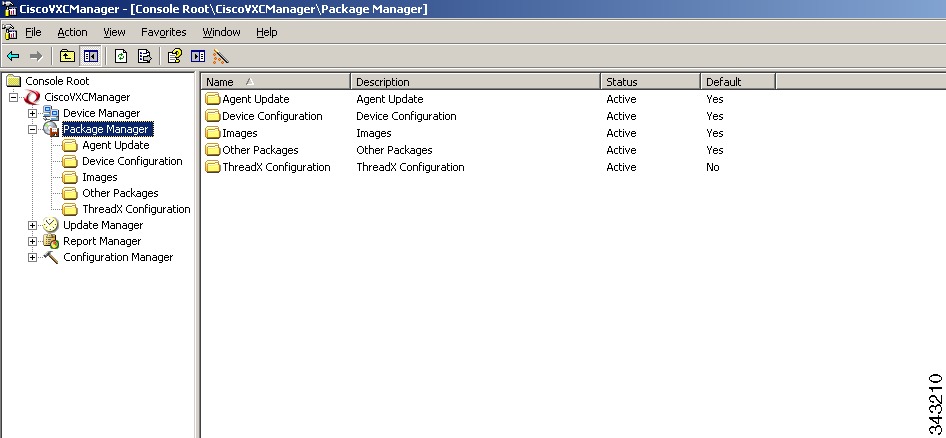Click the orange wizard toolbar icon
946x438 pixels.
click(221, 57)
